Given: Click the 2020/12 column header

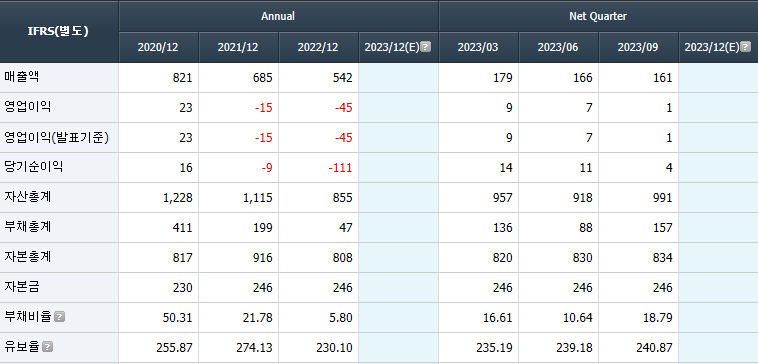Looking at the screenshot, I should pos(158,47).
